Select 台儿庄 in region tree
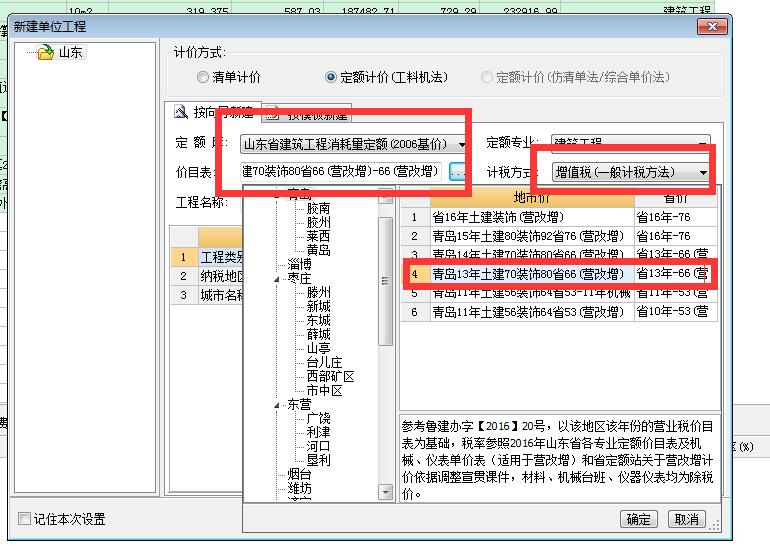Image resolution: width=770 pixels, height=546 pixels. click(324, 362)
